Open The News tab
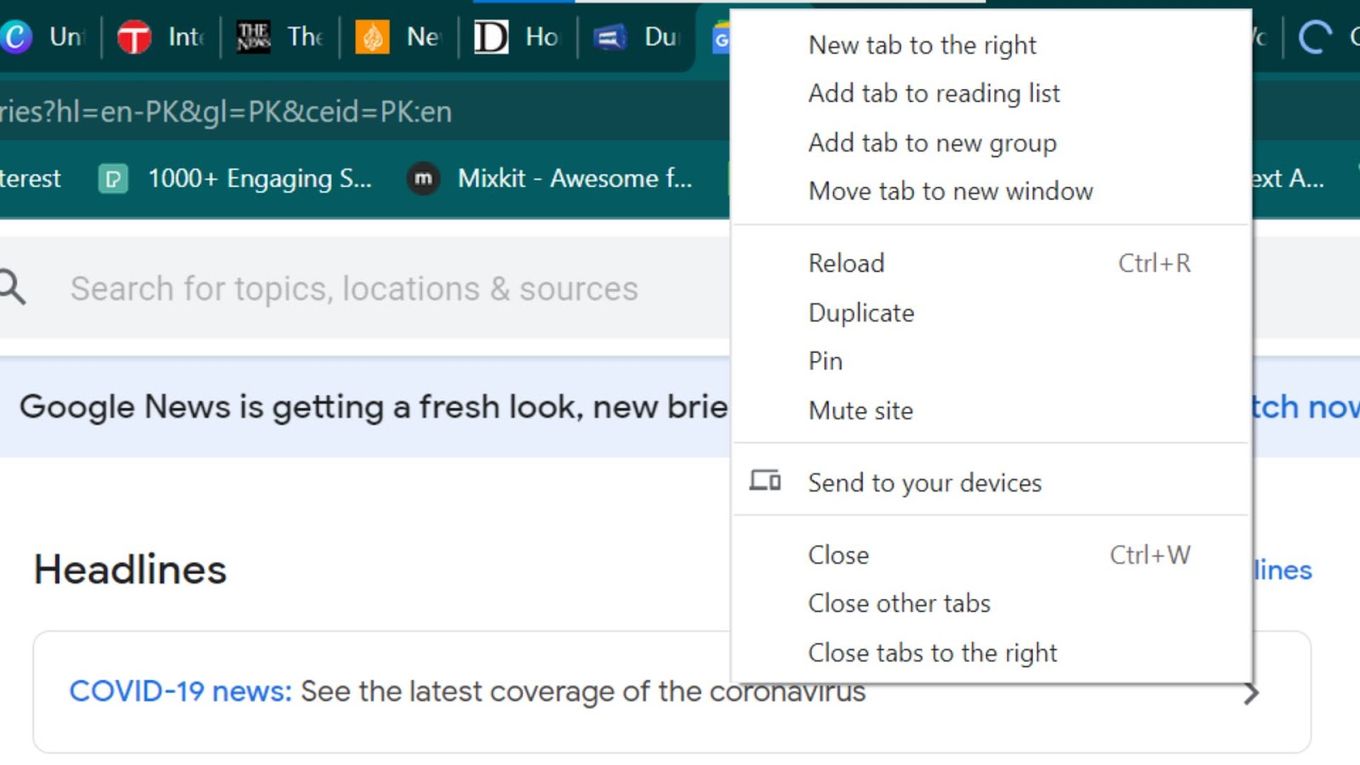Viewport: 1360px width, 765px height. tap(279, 38)
